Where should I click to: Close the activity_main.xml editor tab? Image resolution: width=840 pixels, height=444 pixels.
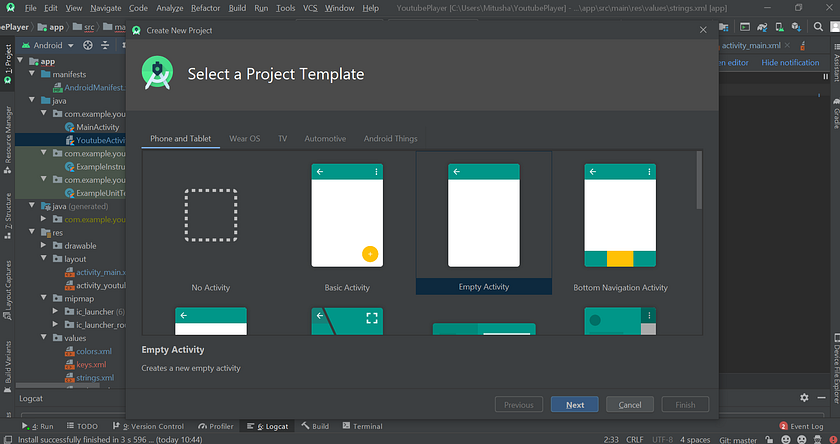coord(787,46)
